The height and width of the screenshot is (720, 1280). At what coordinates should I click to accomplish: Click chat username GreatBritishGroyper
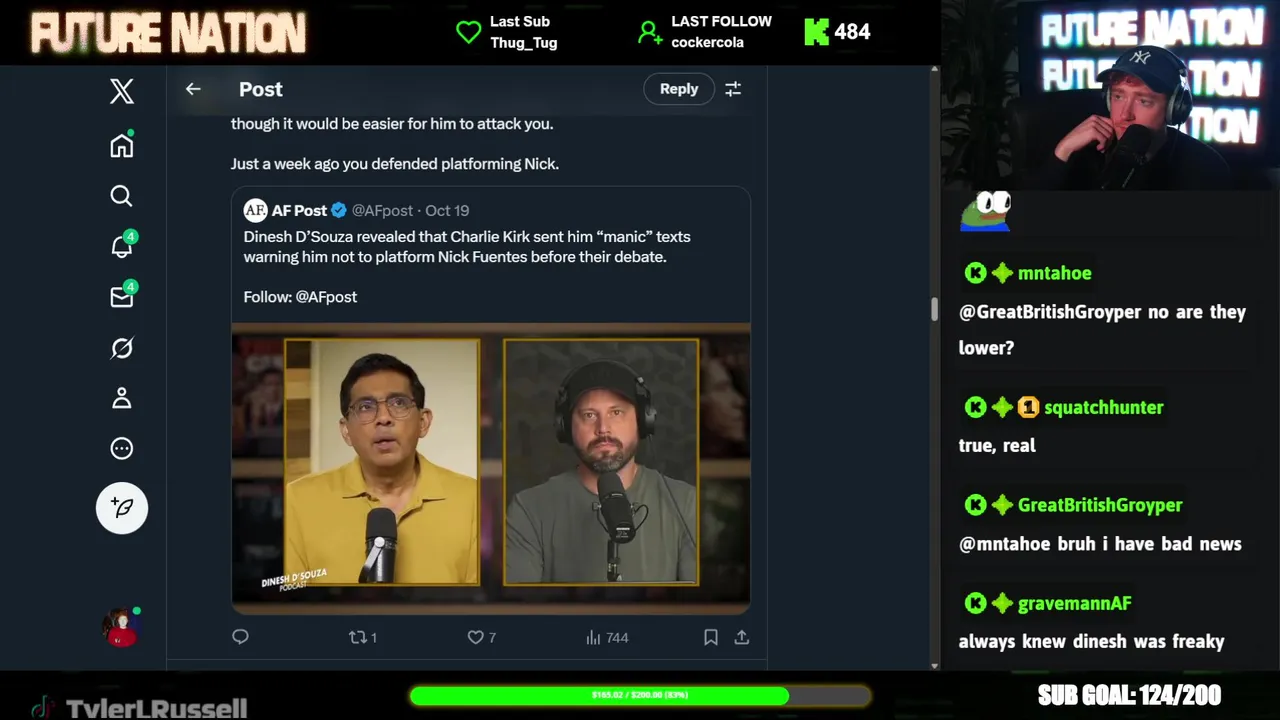1100,505
